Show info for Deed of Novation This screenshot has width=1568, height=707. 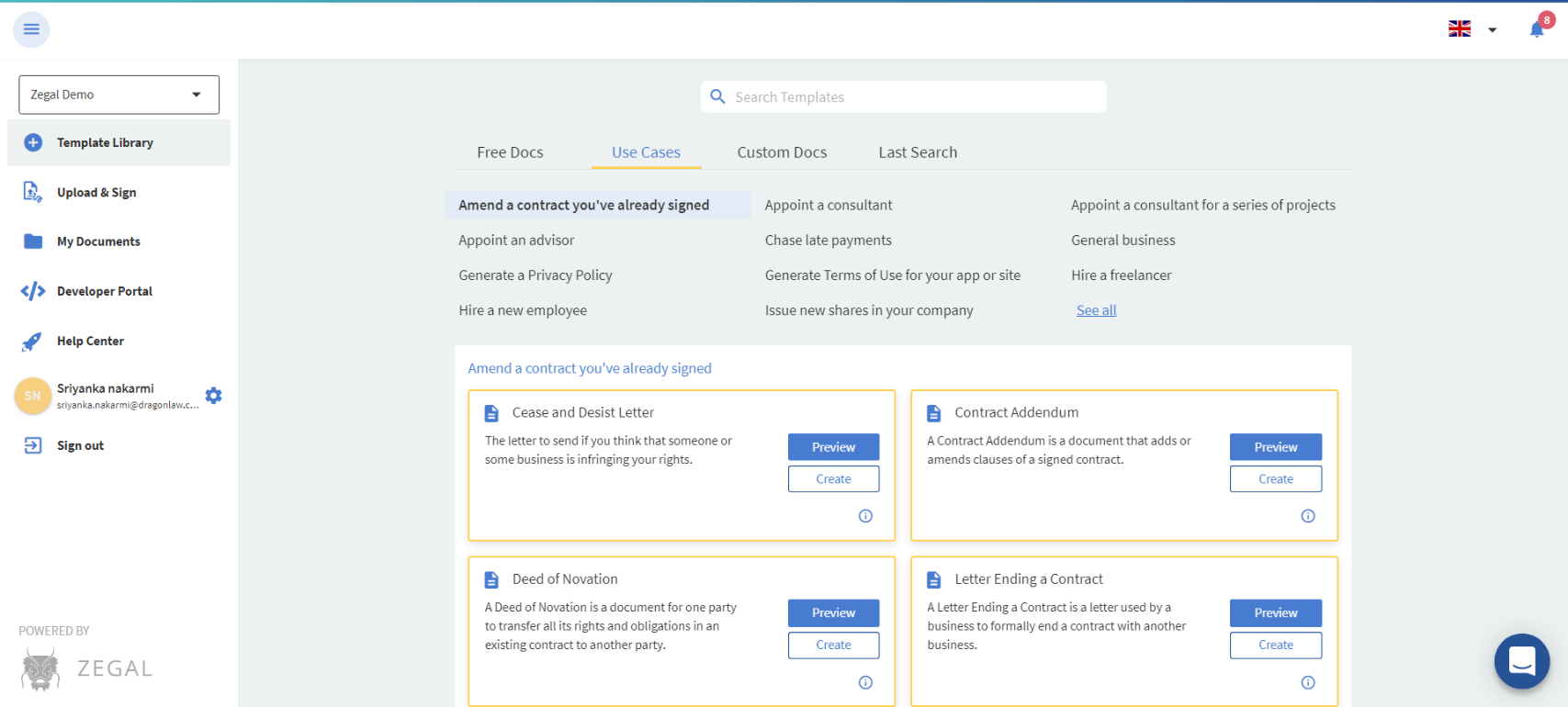865,682
